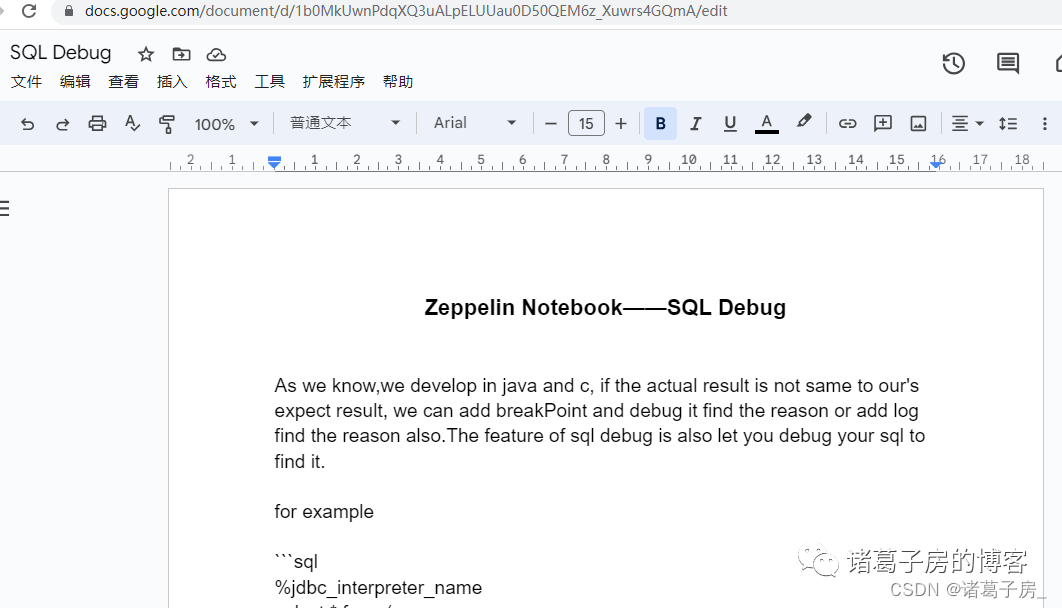The image size is (1062, 608).
Task: Open version history clock icon
Action: click(954, 64)
